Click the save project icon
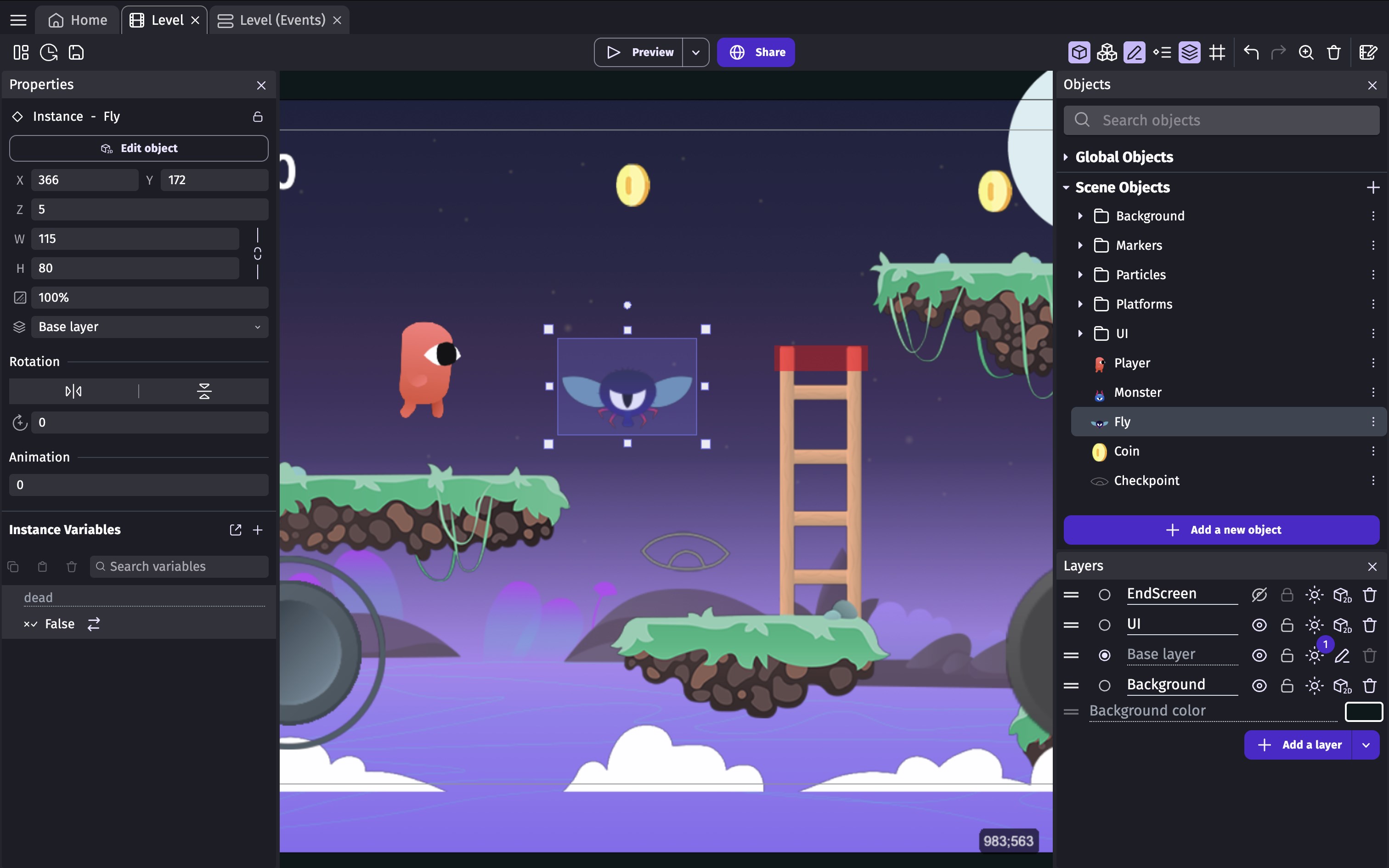Image resolution: width=1389 pixels, height=868 pixels. pyautogui.click(x=76, y=53)
